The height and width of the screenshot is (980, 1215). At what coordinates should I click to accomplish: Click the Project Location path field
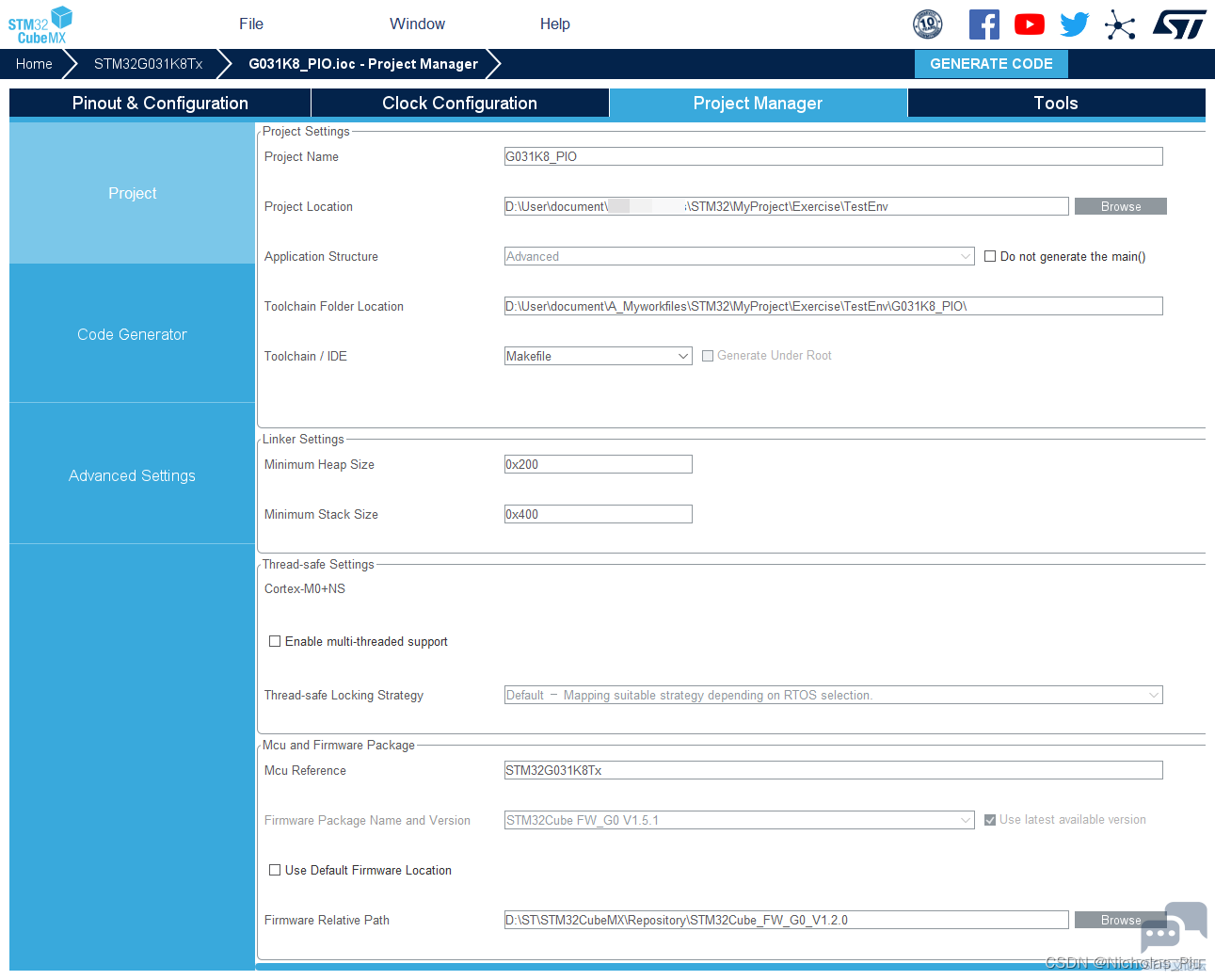tap(787, 206)
